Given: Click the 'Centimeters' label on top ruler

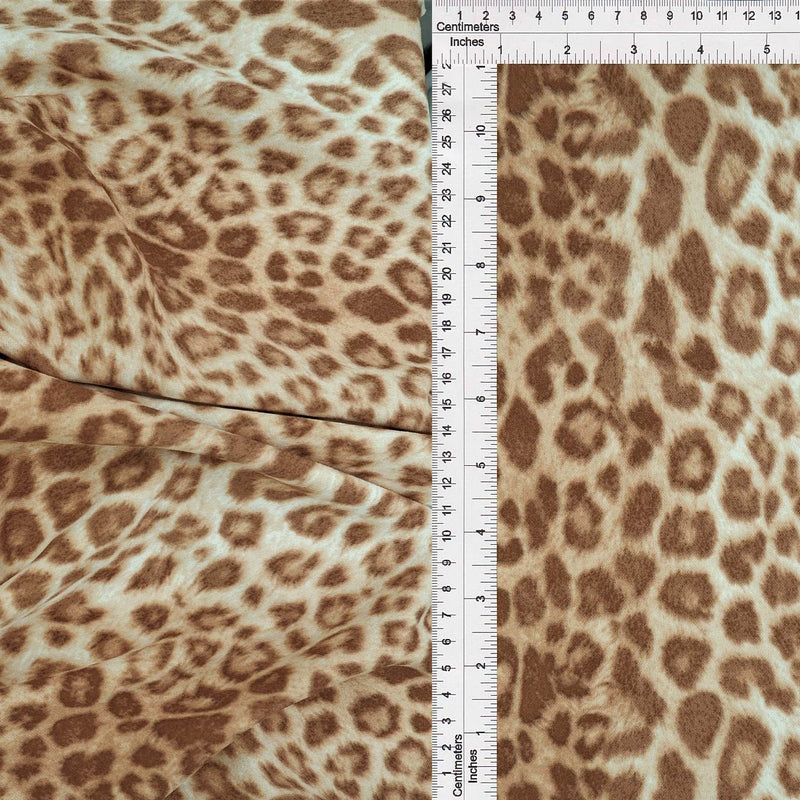Looking at the screenshot, I should point(467,27).
